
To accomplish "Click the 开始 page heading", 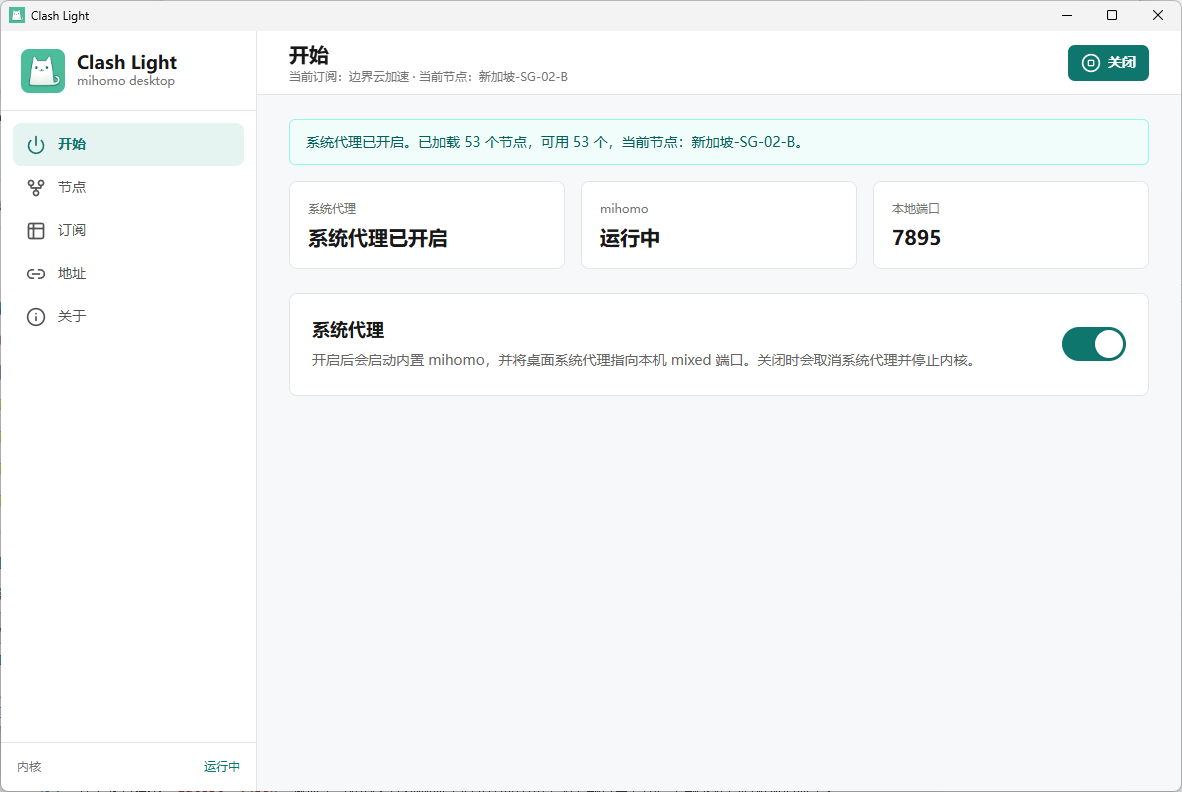I will click(309, 55).
